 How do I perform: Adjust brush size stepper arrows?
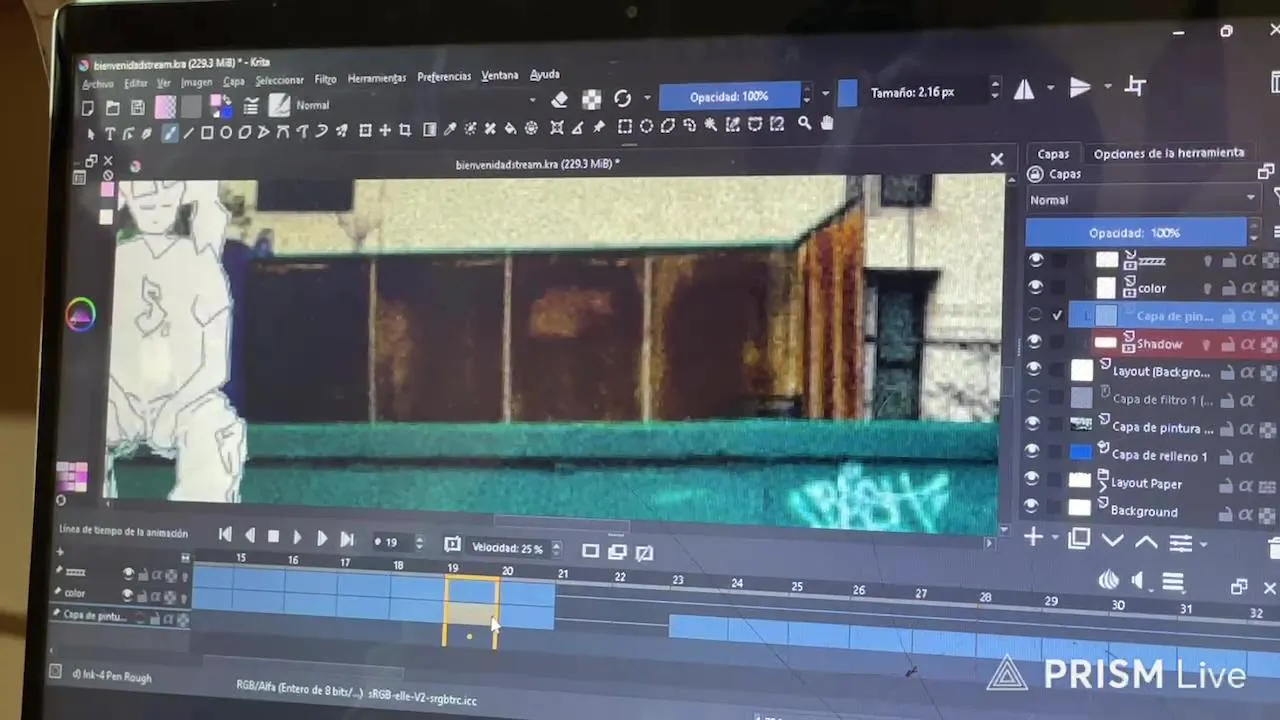point(994,90)
